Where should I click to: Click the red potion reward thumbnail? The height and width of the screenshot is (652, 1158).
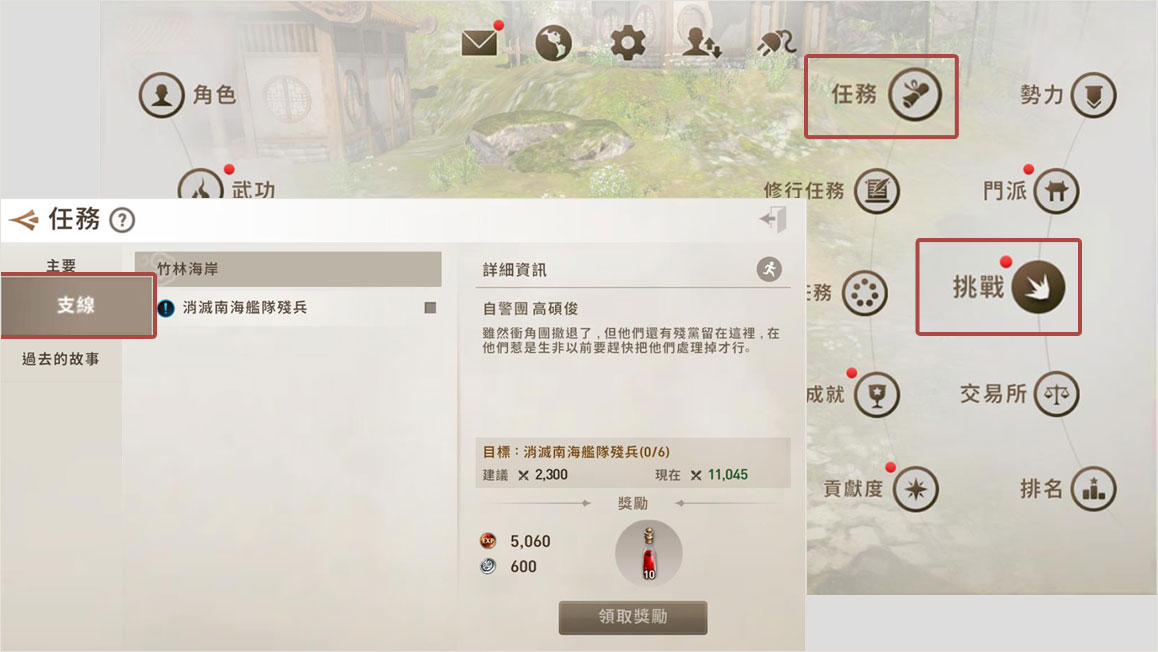pyautogui.click(x=648, y=553)
